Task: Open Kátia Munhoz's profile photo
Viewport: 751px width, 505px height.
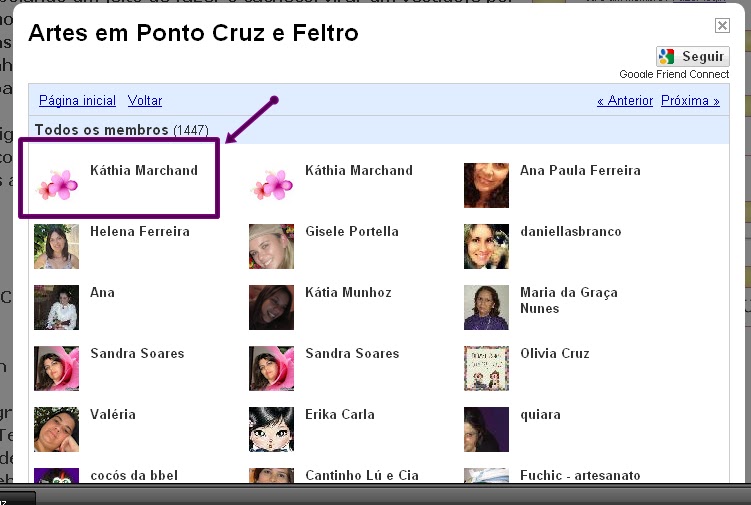Action: tap(271, 307)
